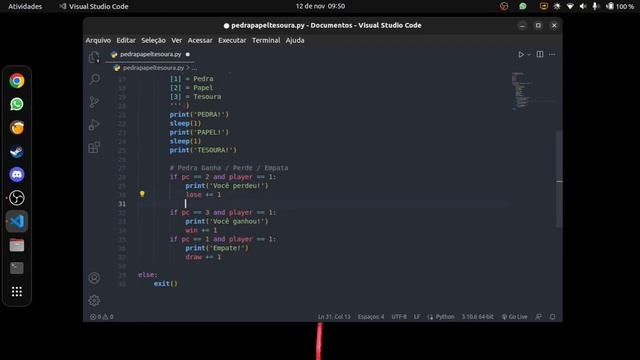Screen dimensions: 640x360
Task: Open the Arquivo menu
Action: coord(98,40)
